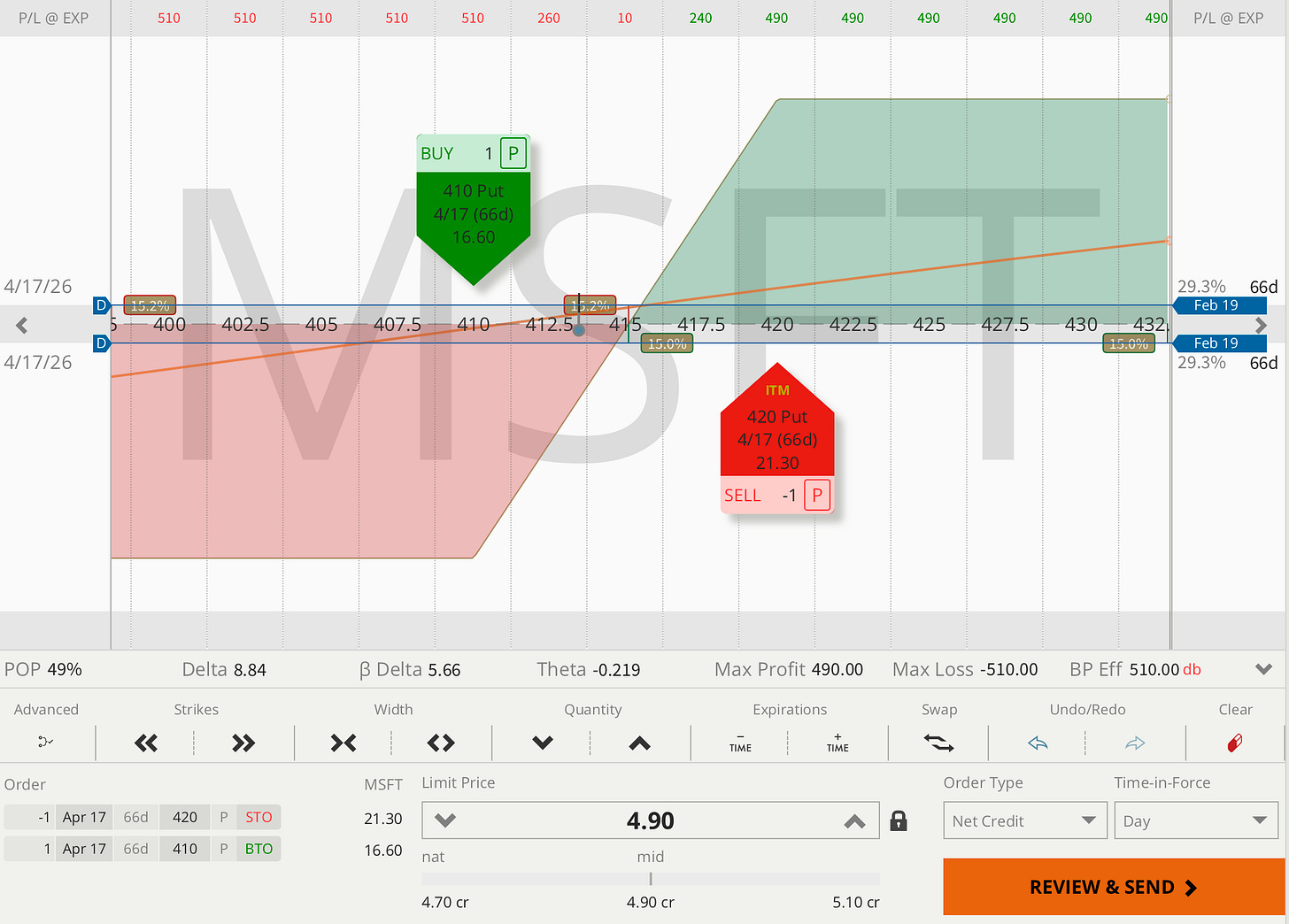Screen dimensions: 1289x924
Task: Click REVIEW & SEND button
Action: [x=1114, y=887]
